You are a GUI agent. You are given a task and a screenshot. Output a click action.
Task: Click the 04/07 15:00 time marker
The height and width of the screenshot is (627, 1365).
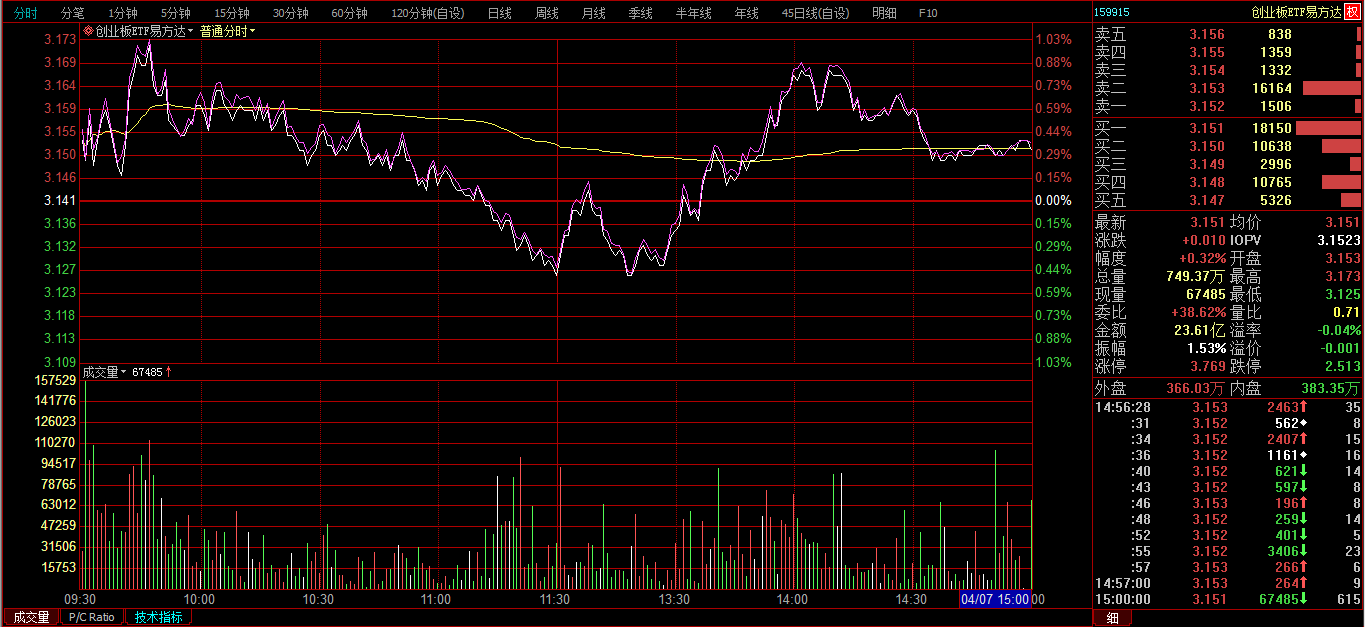[994, 599]
